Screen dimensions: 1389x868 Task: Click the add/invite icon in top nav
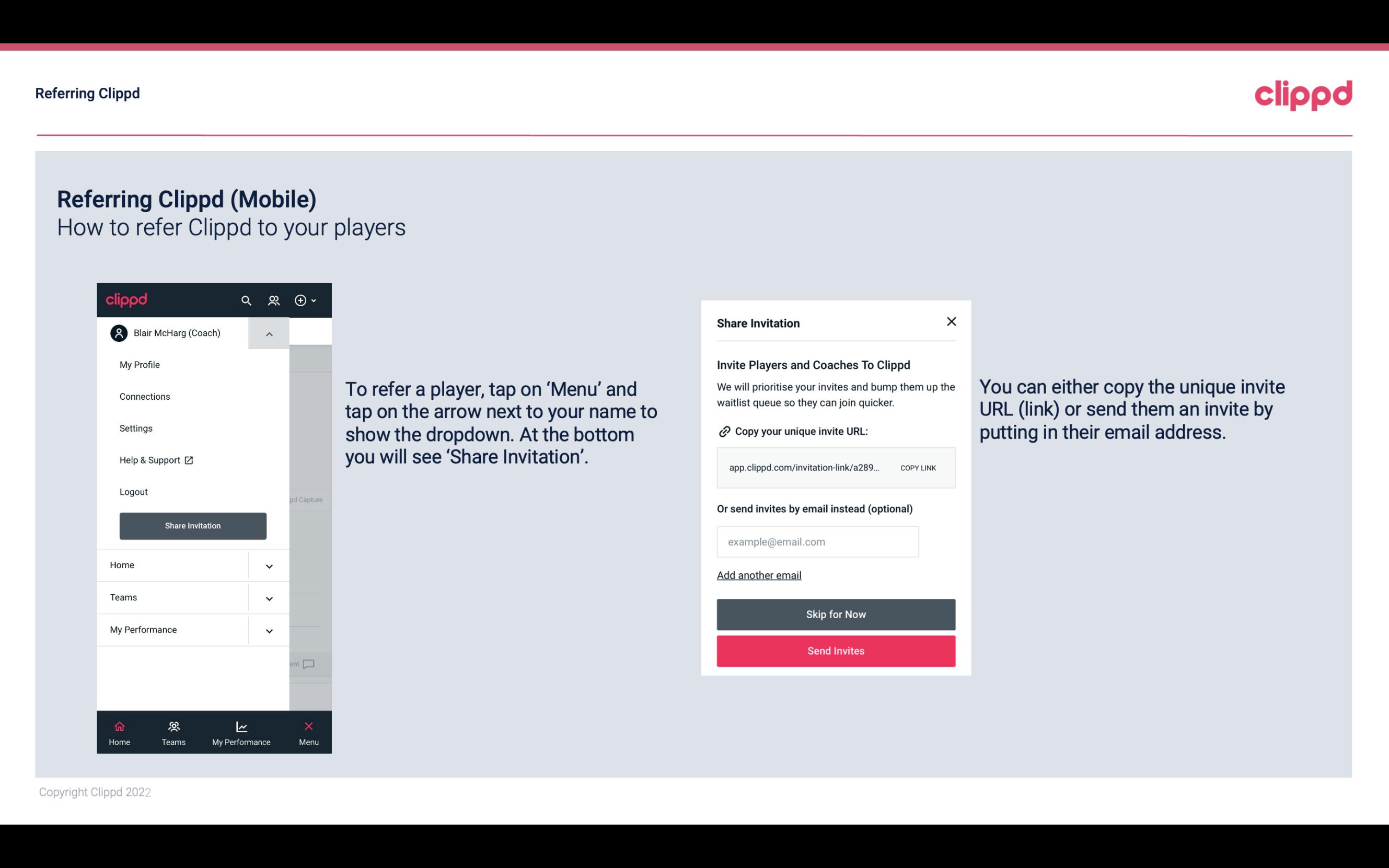click(x=301, y=300)
